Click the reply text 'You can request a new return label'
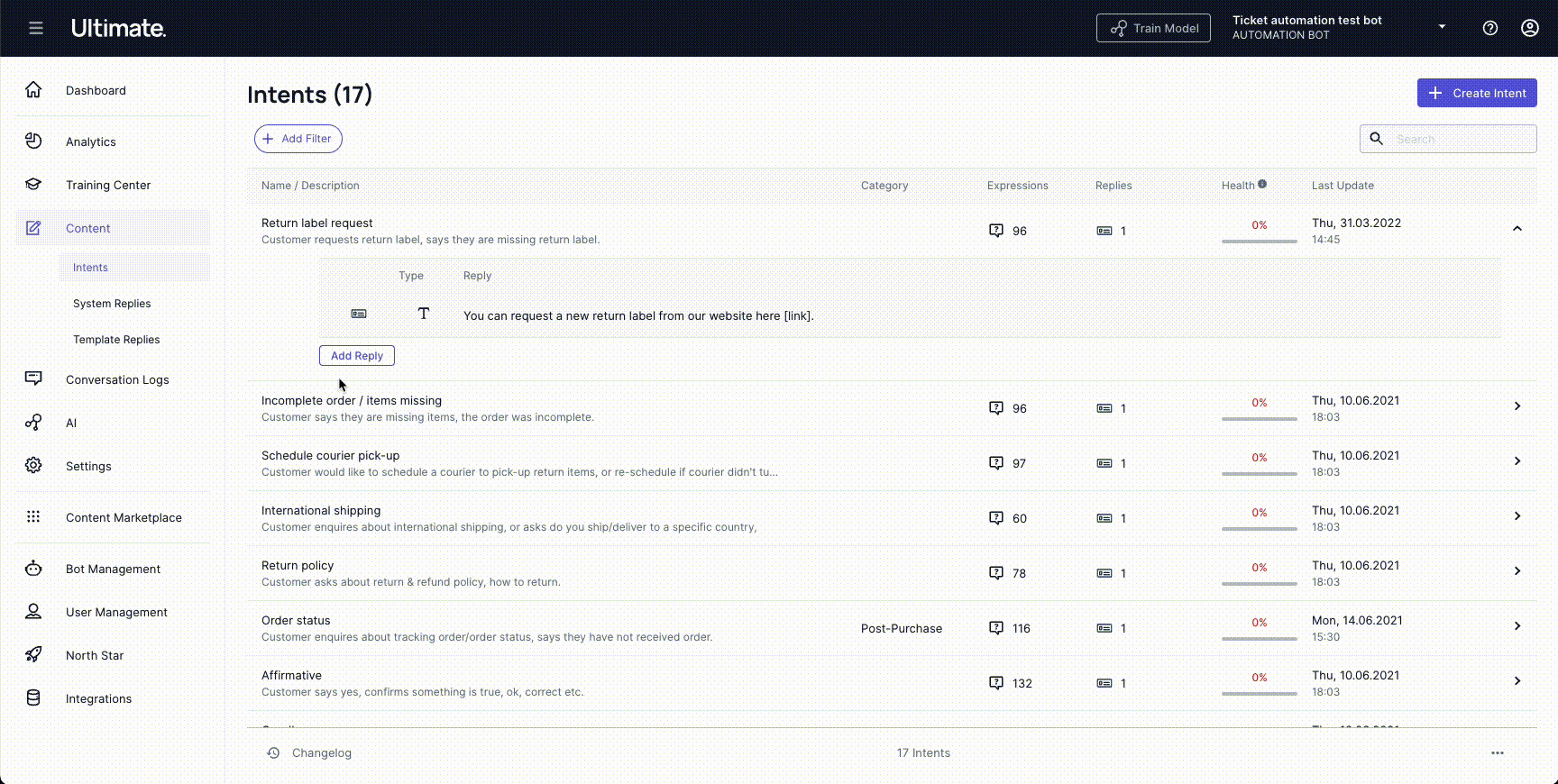Screen dimensions: 1558x784 coord(638,316)
